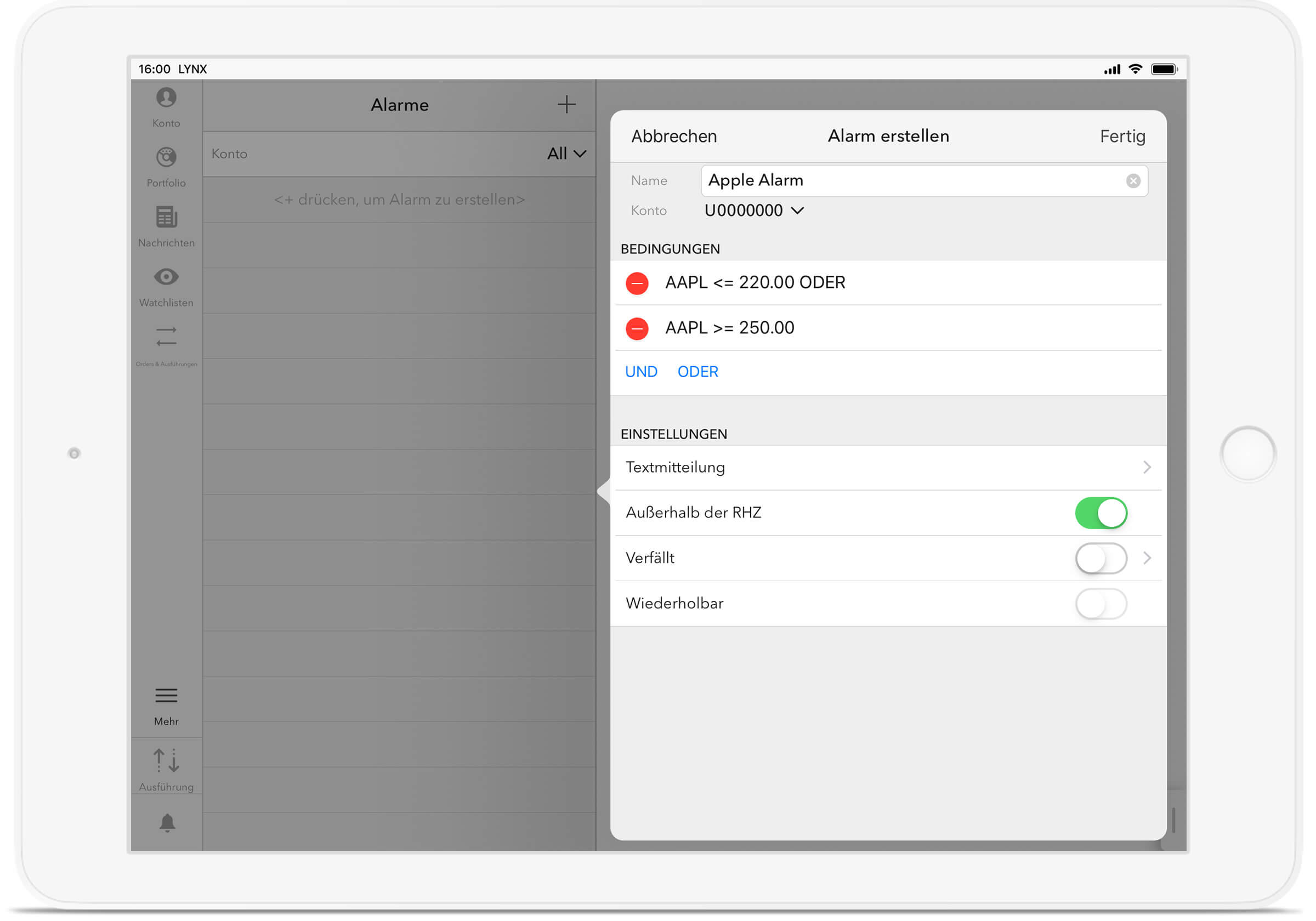Expand the Konto U0000000 dropdown

tap(754, 211)
